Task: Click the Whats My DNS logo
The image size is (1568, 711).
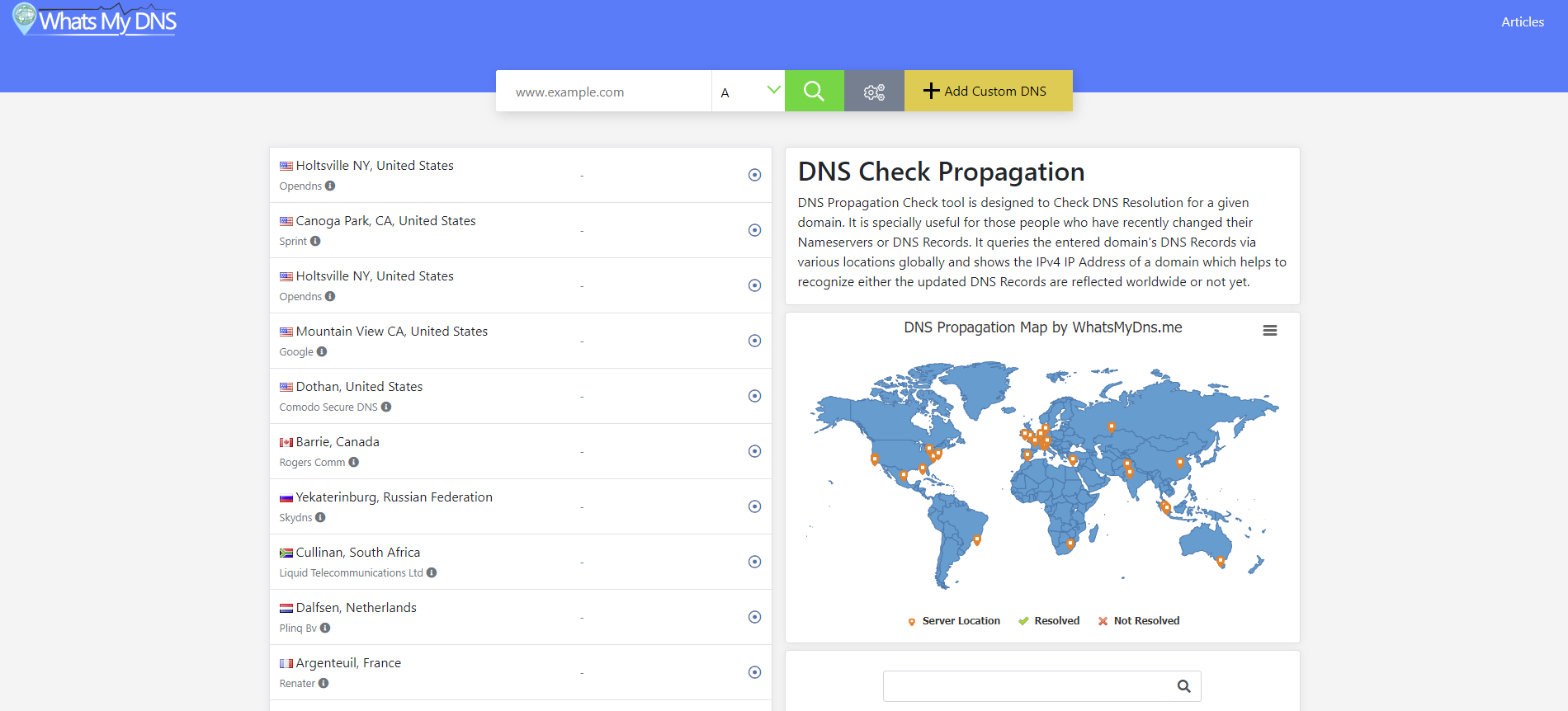Action: point(95,20)
